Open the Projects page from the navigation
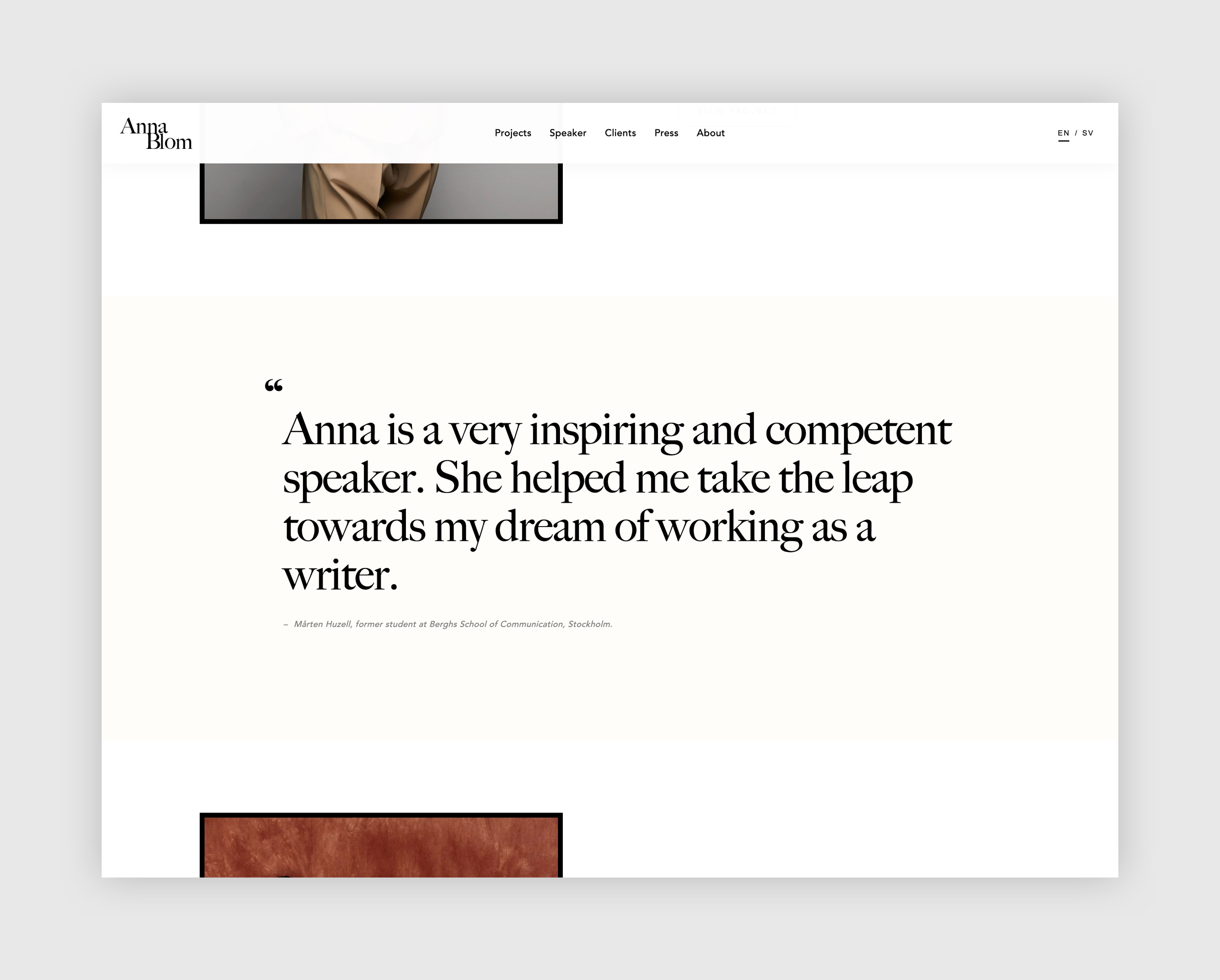Image resolution: width=1220 pixels, height=980 pixels. (513, 133)
